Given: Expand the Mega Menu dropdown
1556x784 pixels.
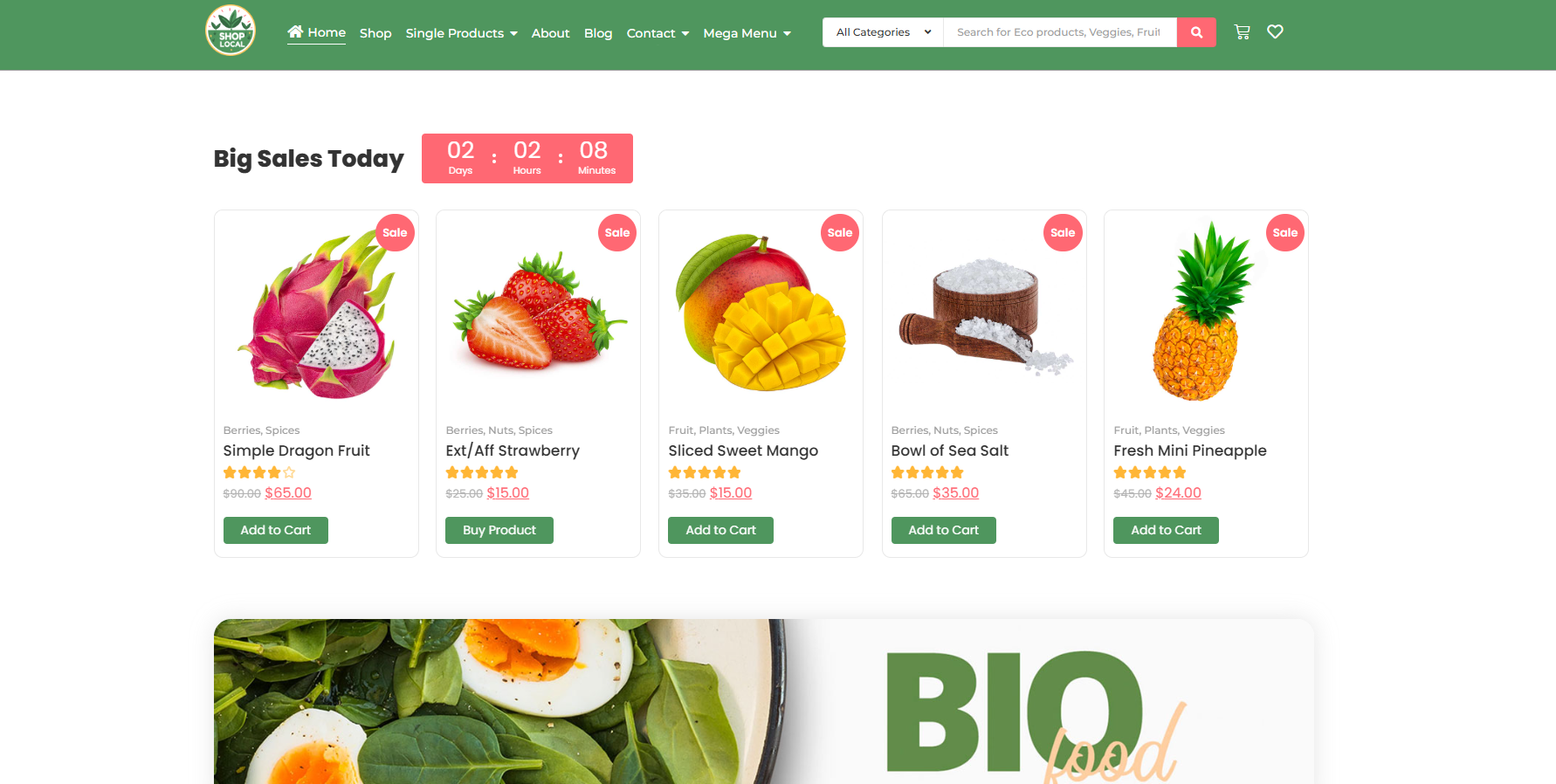Looking at the screenshot, I should coord(747,33).
